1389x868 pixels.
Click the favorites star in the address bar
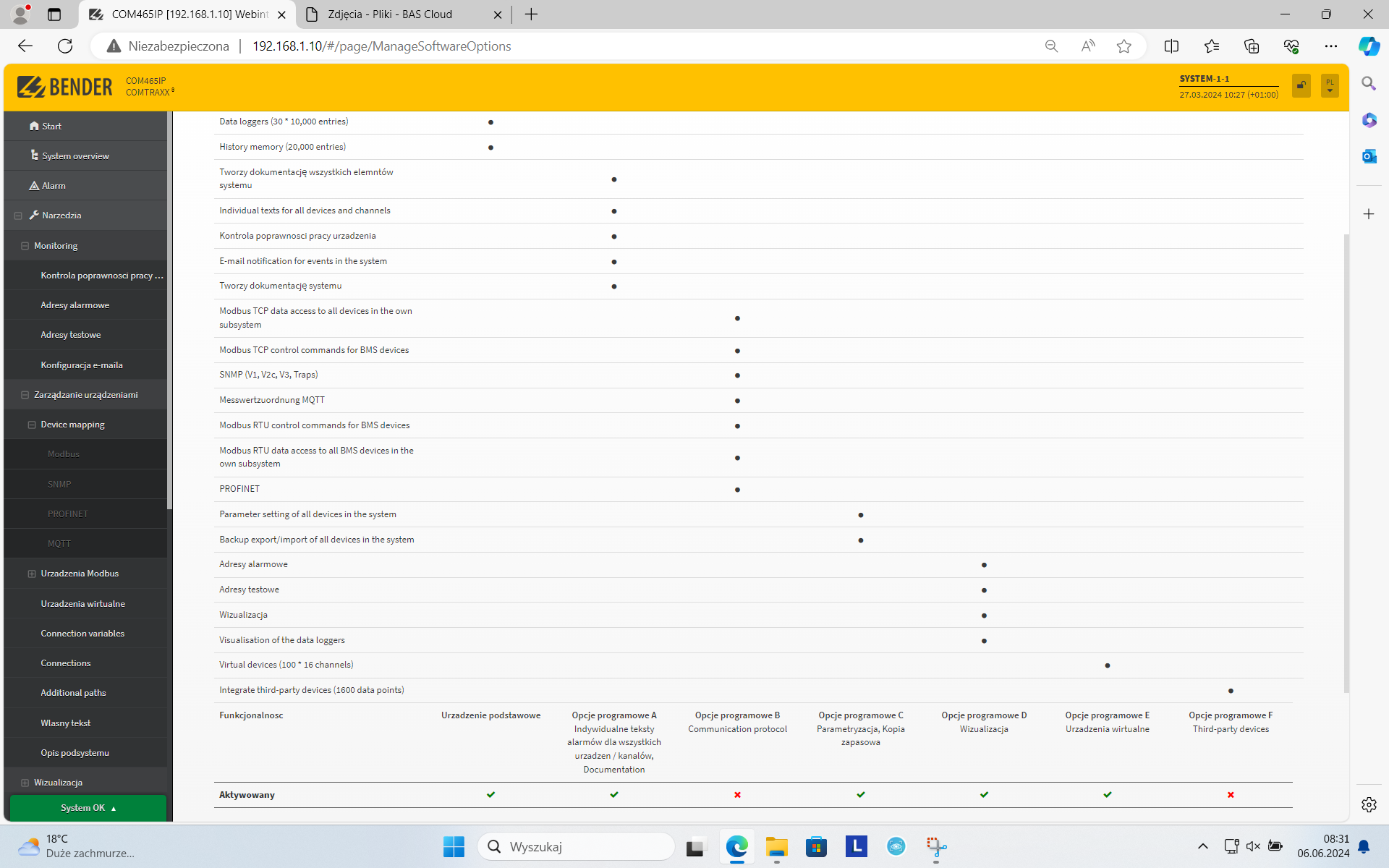click(x=1123, y=46)
